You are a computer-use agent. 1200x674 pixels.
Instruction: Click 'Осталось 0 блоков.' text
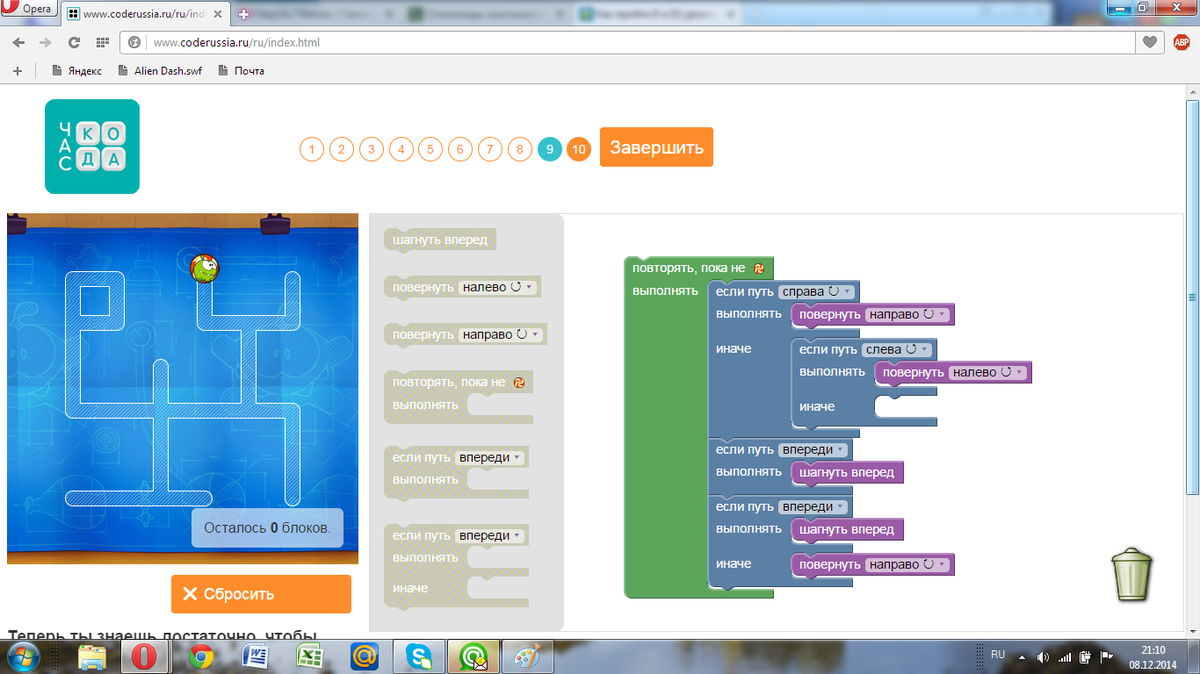[x=267, y=527]
